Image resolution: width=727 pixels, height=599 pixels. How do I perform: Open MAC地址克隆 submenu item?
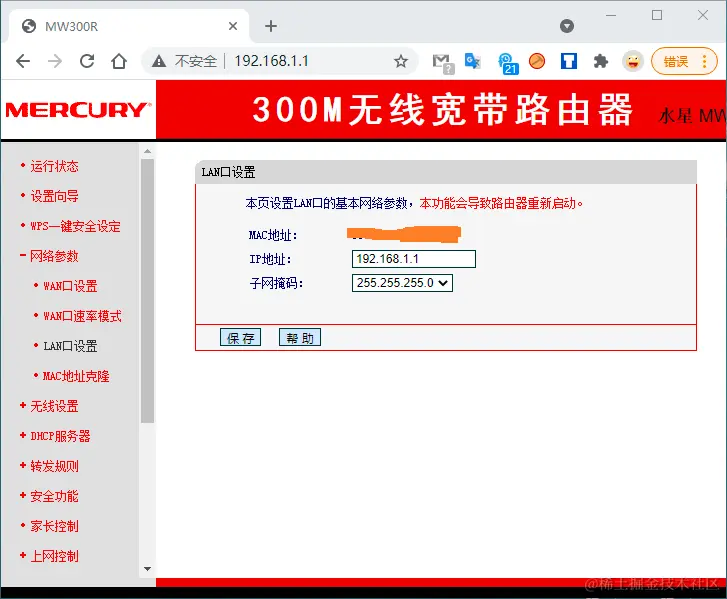(76, 376)
